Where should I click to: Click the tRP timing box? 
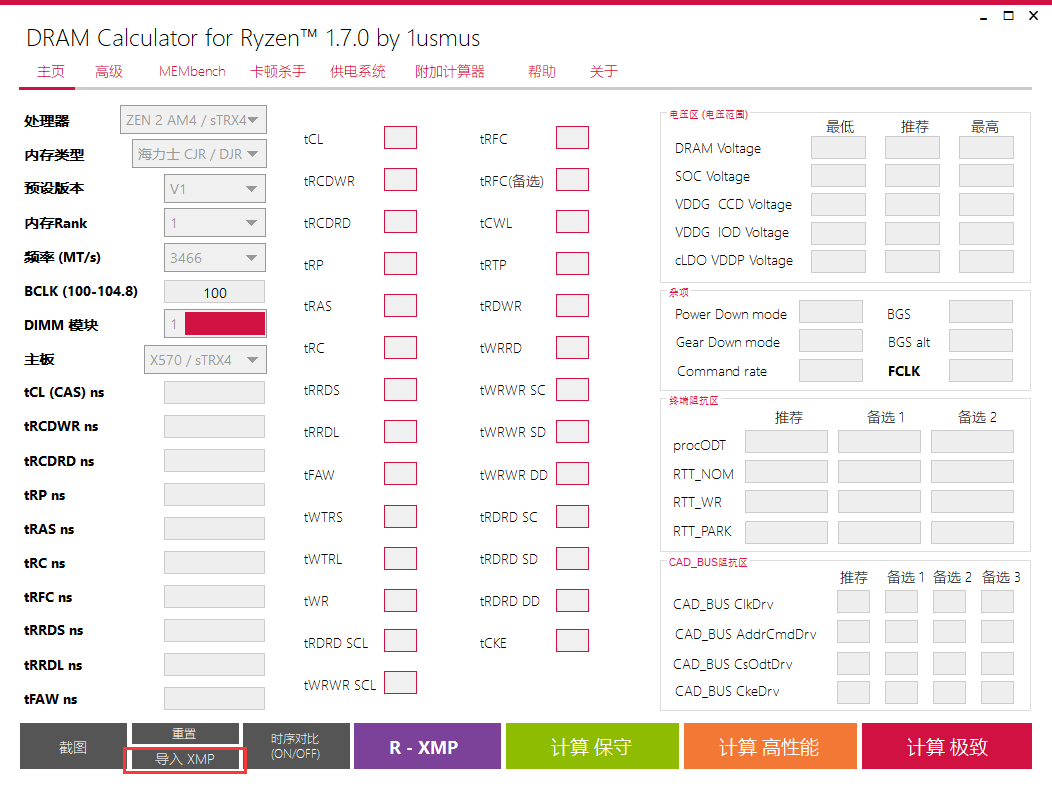pos(401,264)
